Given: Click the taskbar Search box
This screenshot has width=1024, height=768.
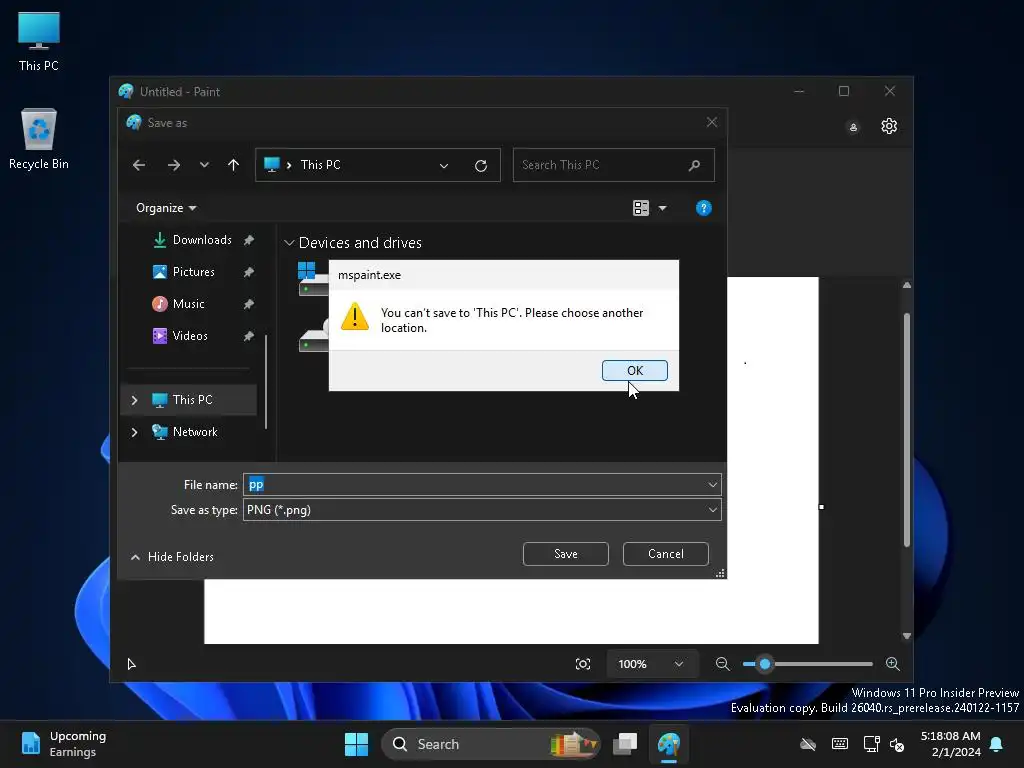Looking at the screenshot, I should (490, 744).
